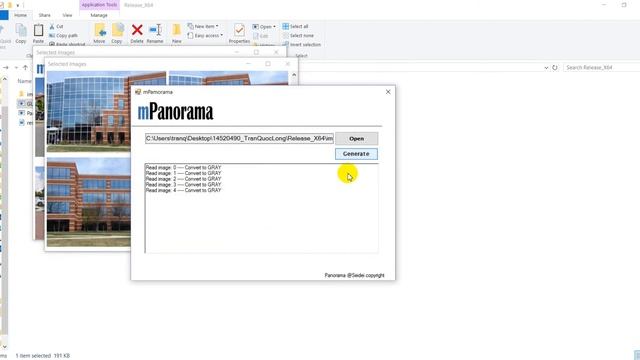Click the Copy icon in ribbon clipboard group

(x=21, y=33)
